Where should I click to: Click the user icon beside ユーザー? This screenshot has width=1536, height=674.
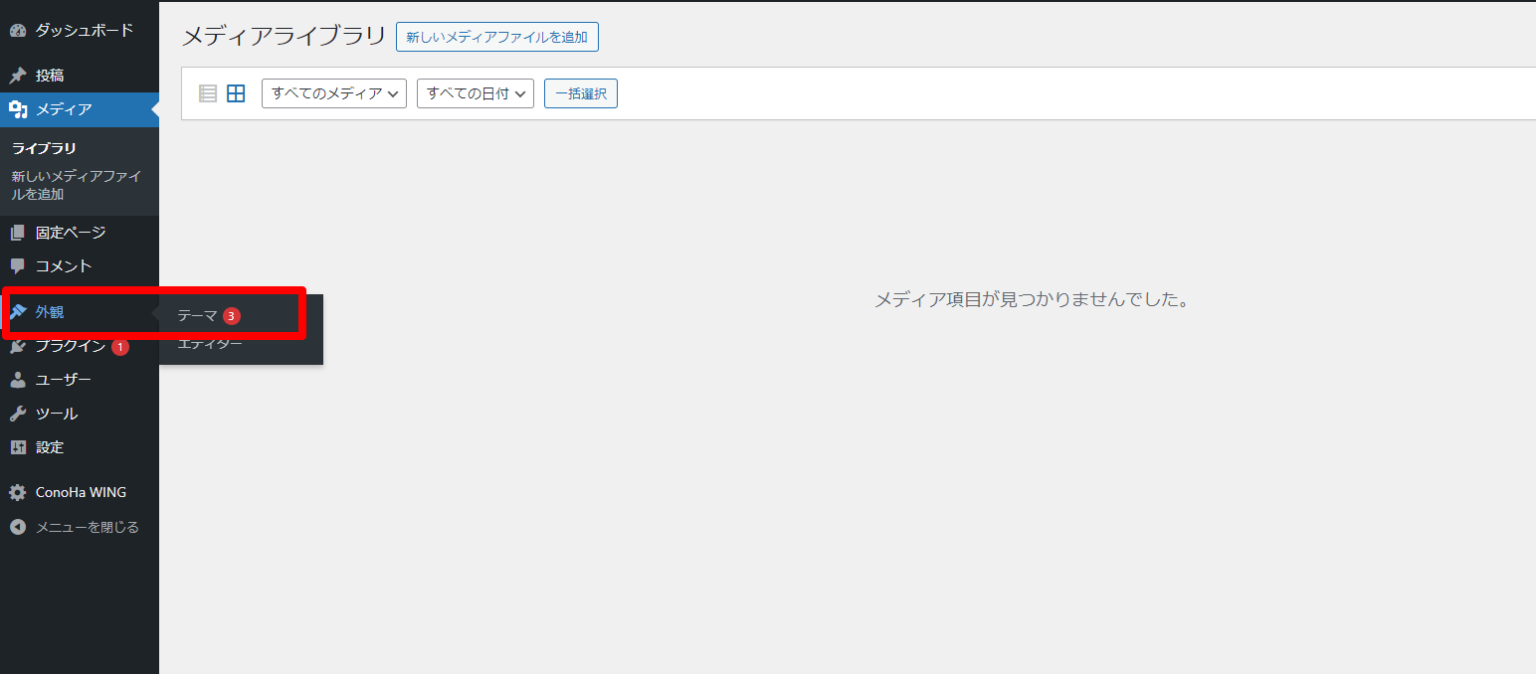click(x=18, y=380)
